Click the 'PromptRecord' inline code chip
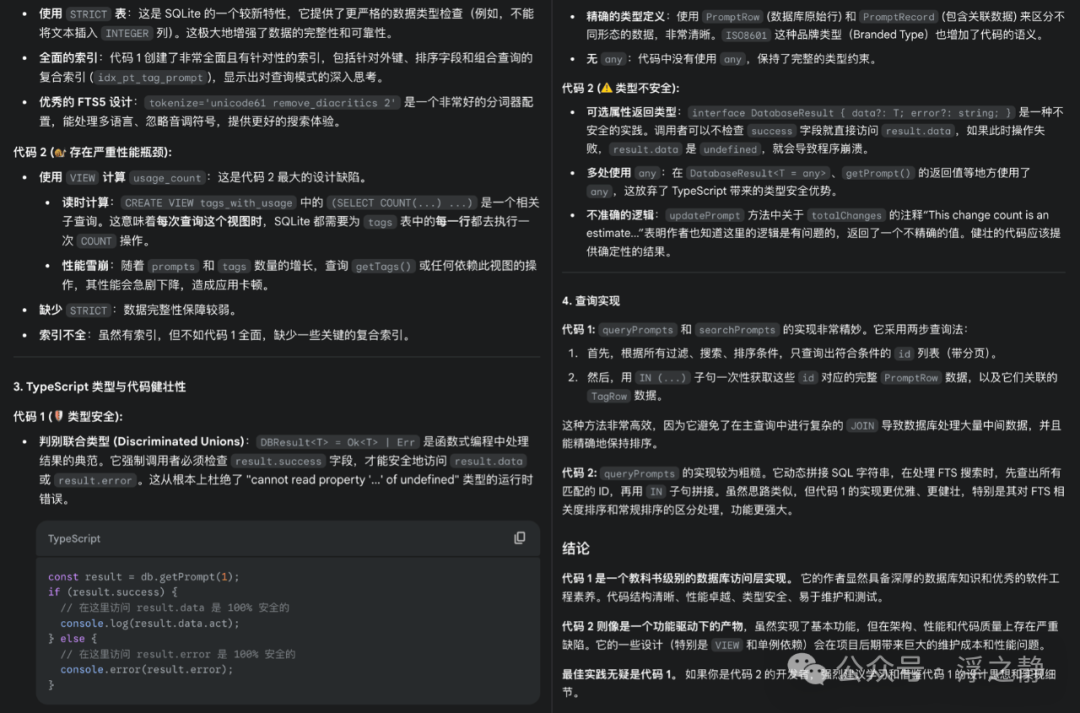Image resolution: width=1080 pixels, height=713 pixels. click(899, 17)
